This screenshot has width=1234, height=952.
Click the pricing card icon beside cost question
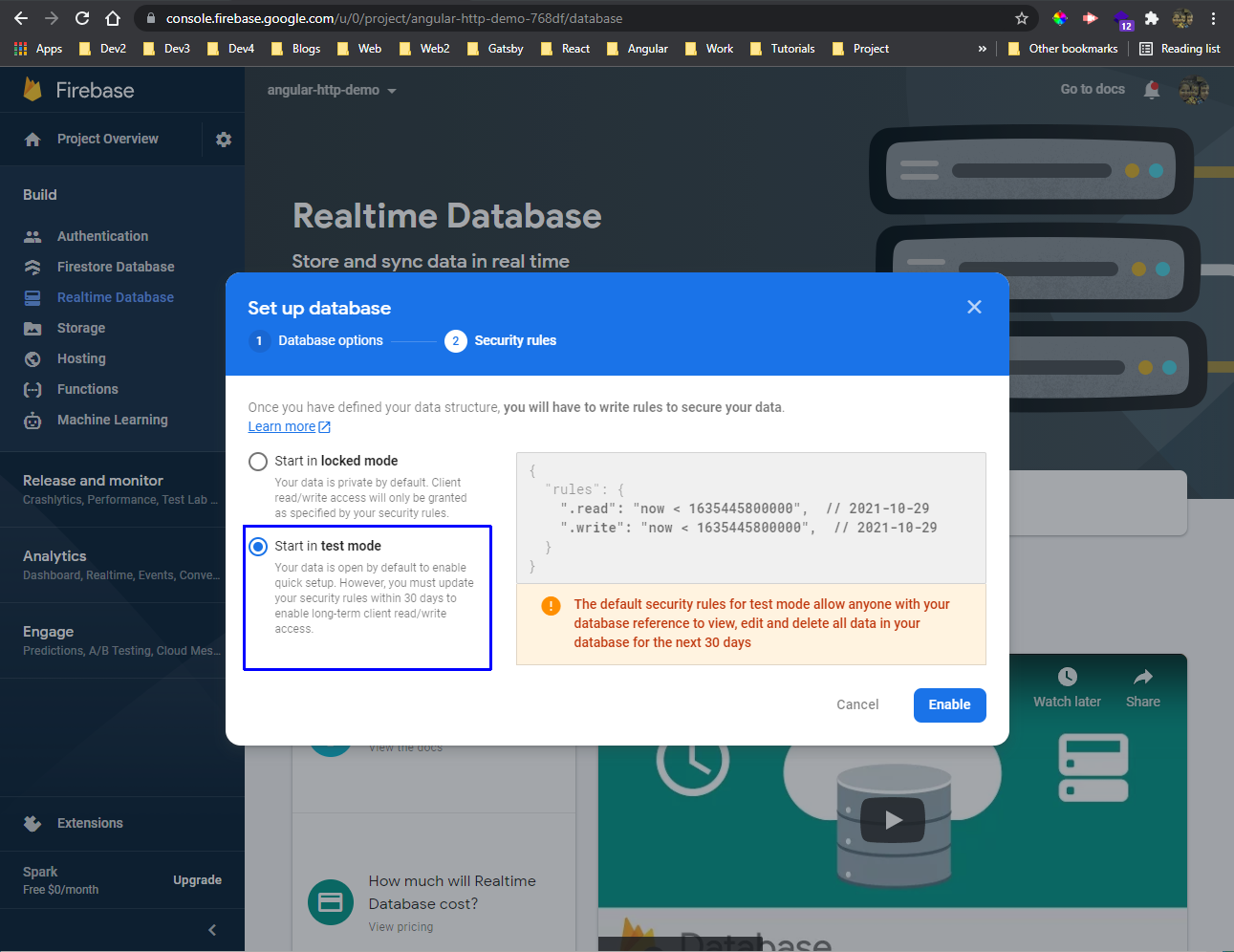tap(331, 902)
